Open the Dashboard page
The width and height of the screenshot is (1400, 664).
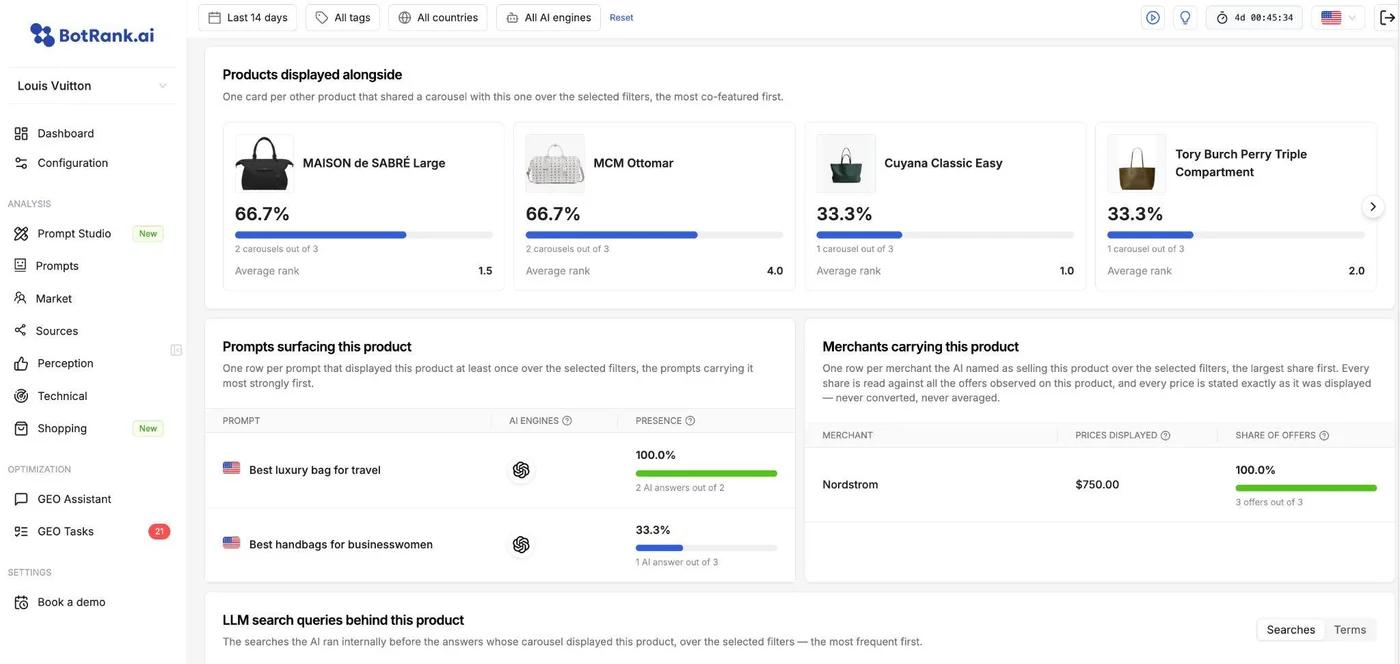click(x=66, y=133)
